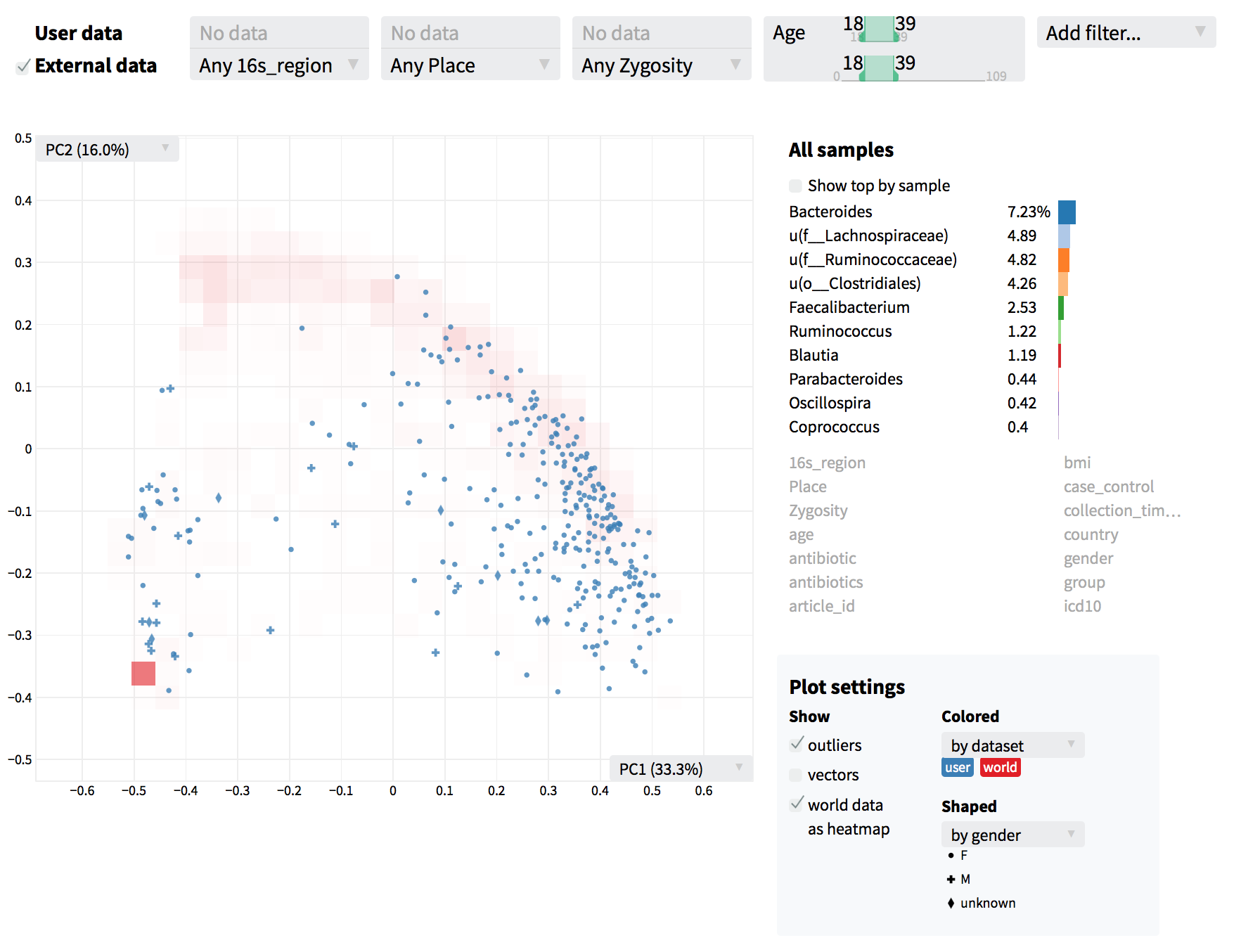This screenshot has width=1241, height=952.
Task: Click the No data Place field
Action: pyautogui.click(x=470, y=33)
